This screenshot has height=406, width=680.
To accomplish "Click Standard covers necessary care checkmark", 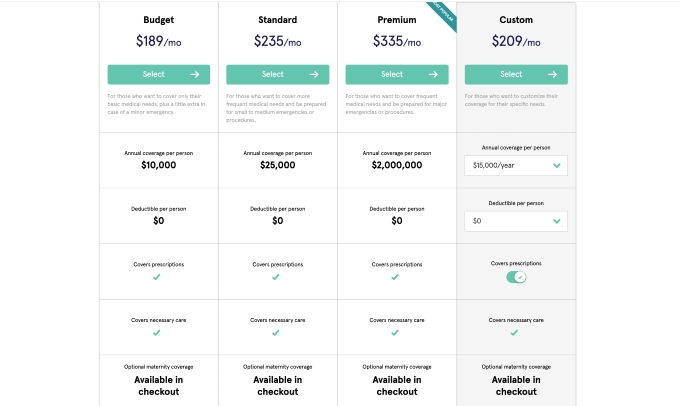I will (x=276, y=333).
